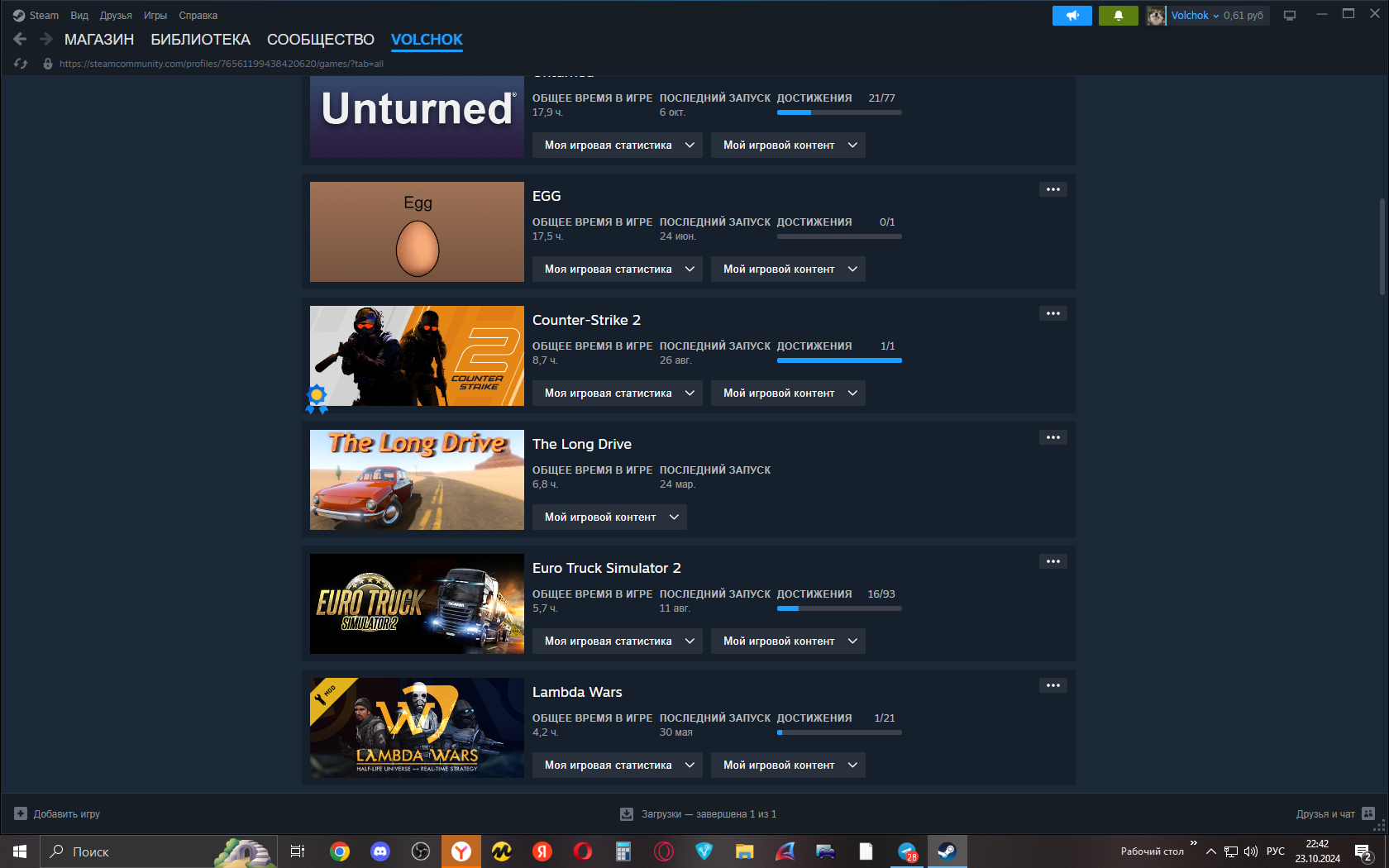Click the Counter-Strike 2 blue ribbon badge
The image size is (1389, 868).
317,398
